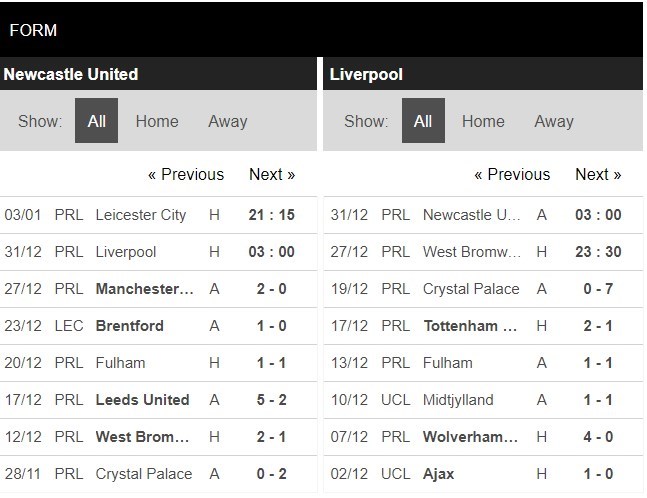Open Liverpool's Ajax 1-0 match

coord(438,474)
